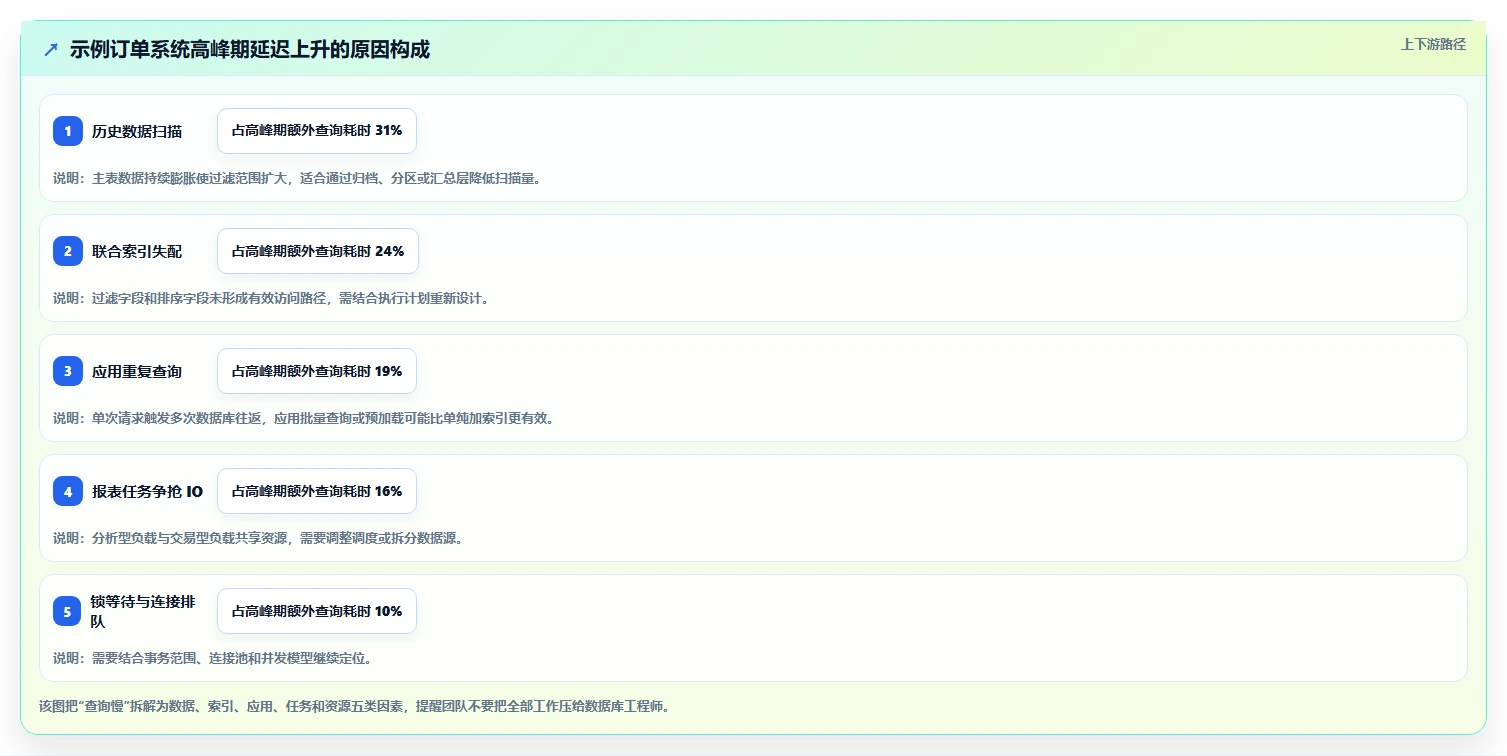Click the trend arrow icon beside the title

click(51, 49)
